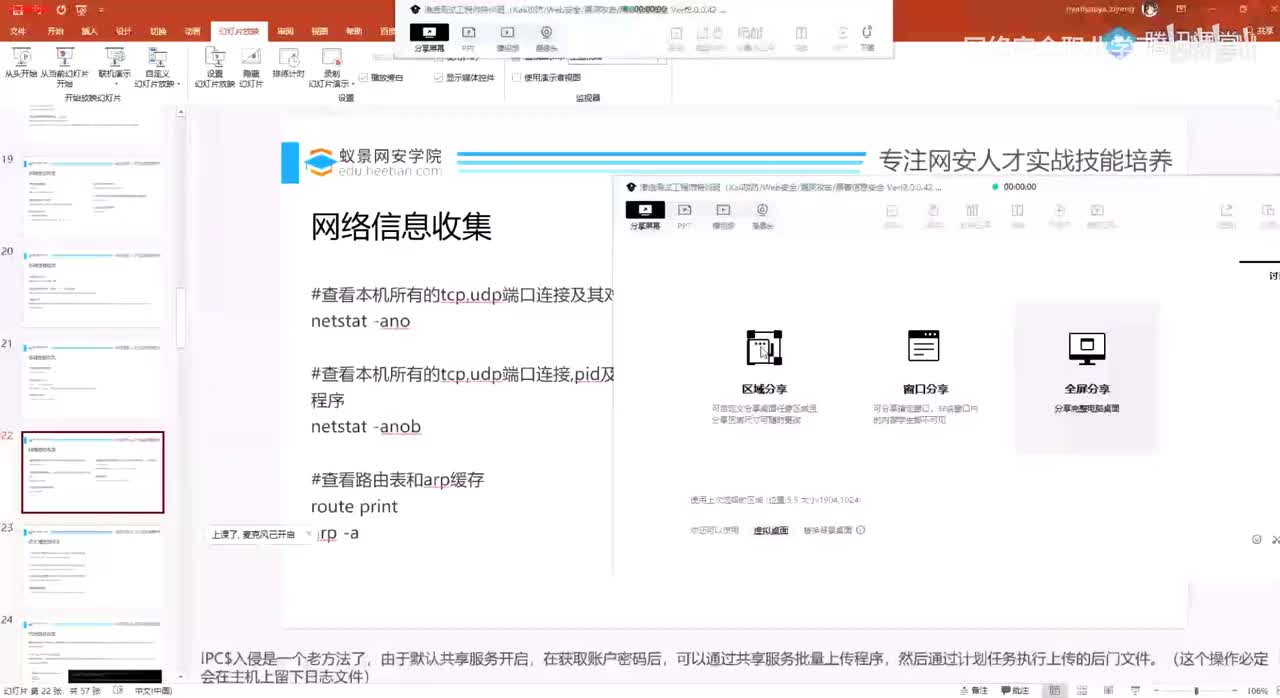Select slide 22 thumbnail
The height and width of the screenshot is (698, 1280).
pos(93,472)
